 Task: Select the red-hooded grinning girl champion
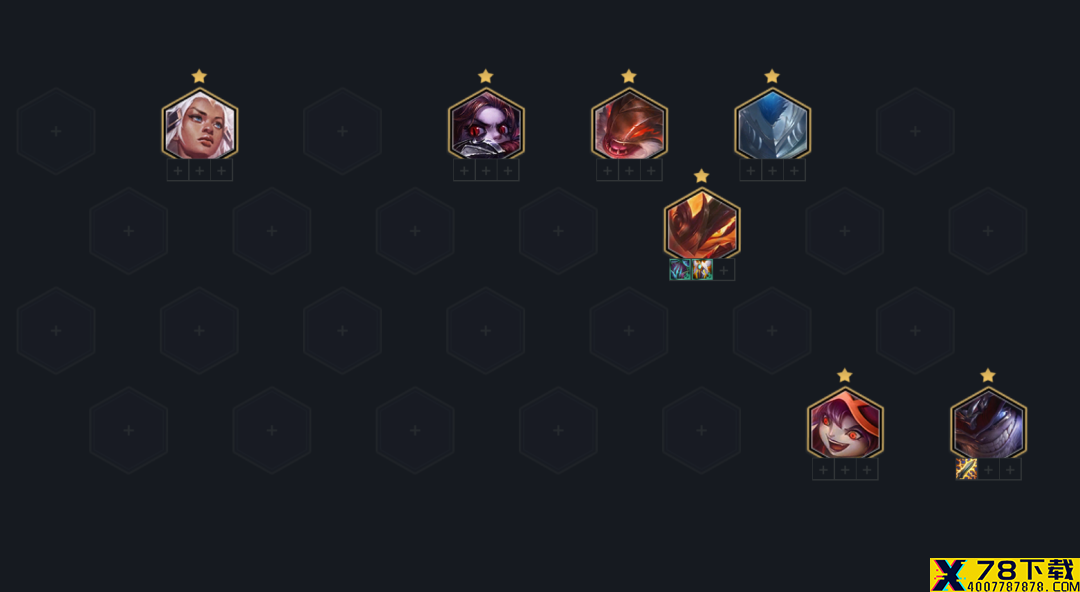click(845, 425)
